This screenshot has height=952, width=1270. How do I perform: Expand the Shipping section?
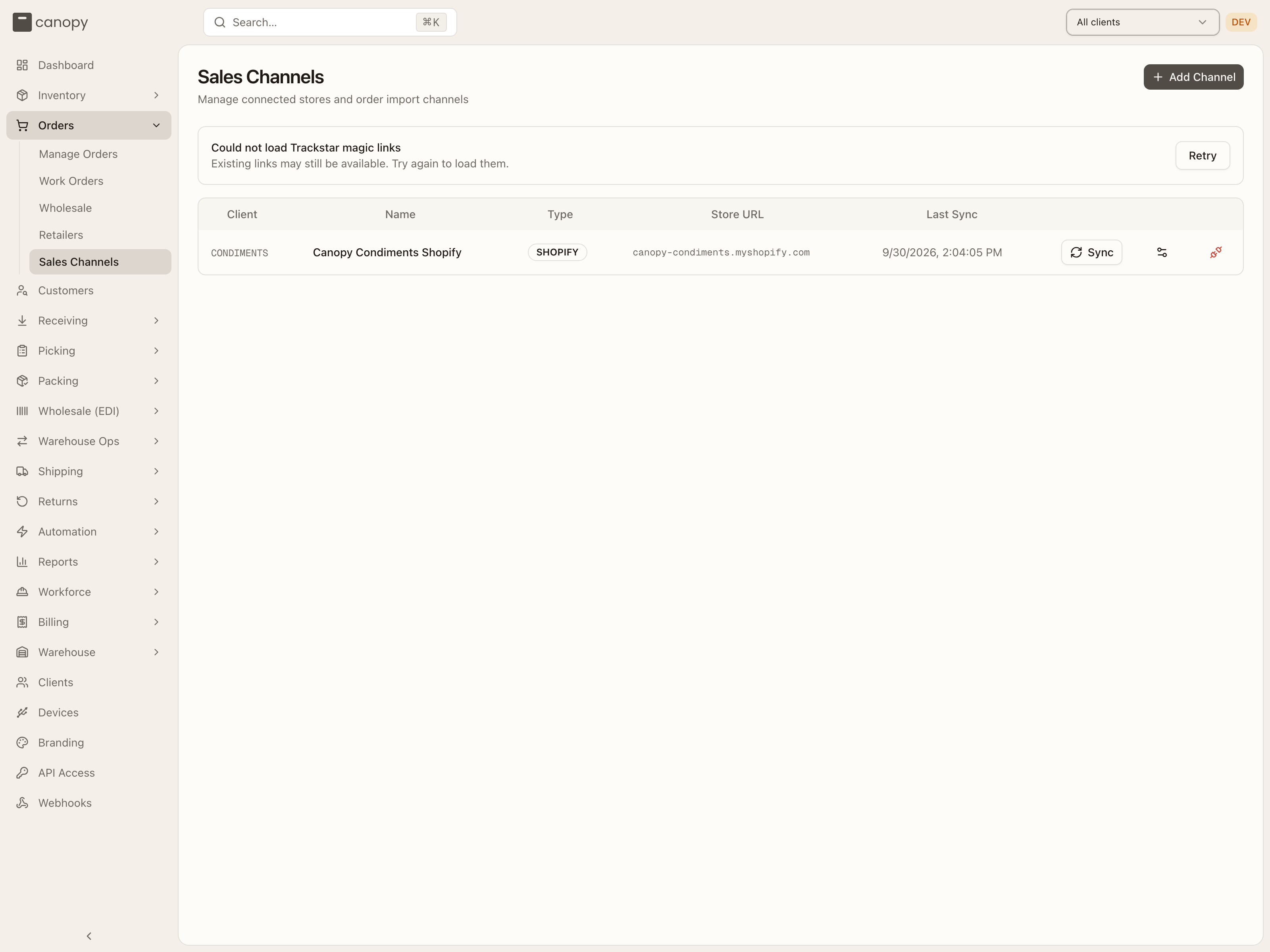(x=89, y=471)
